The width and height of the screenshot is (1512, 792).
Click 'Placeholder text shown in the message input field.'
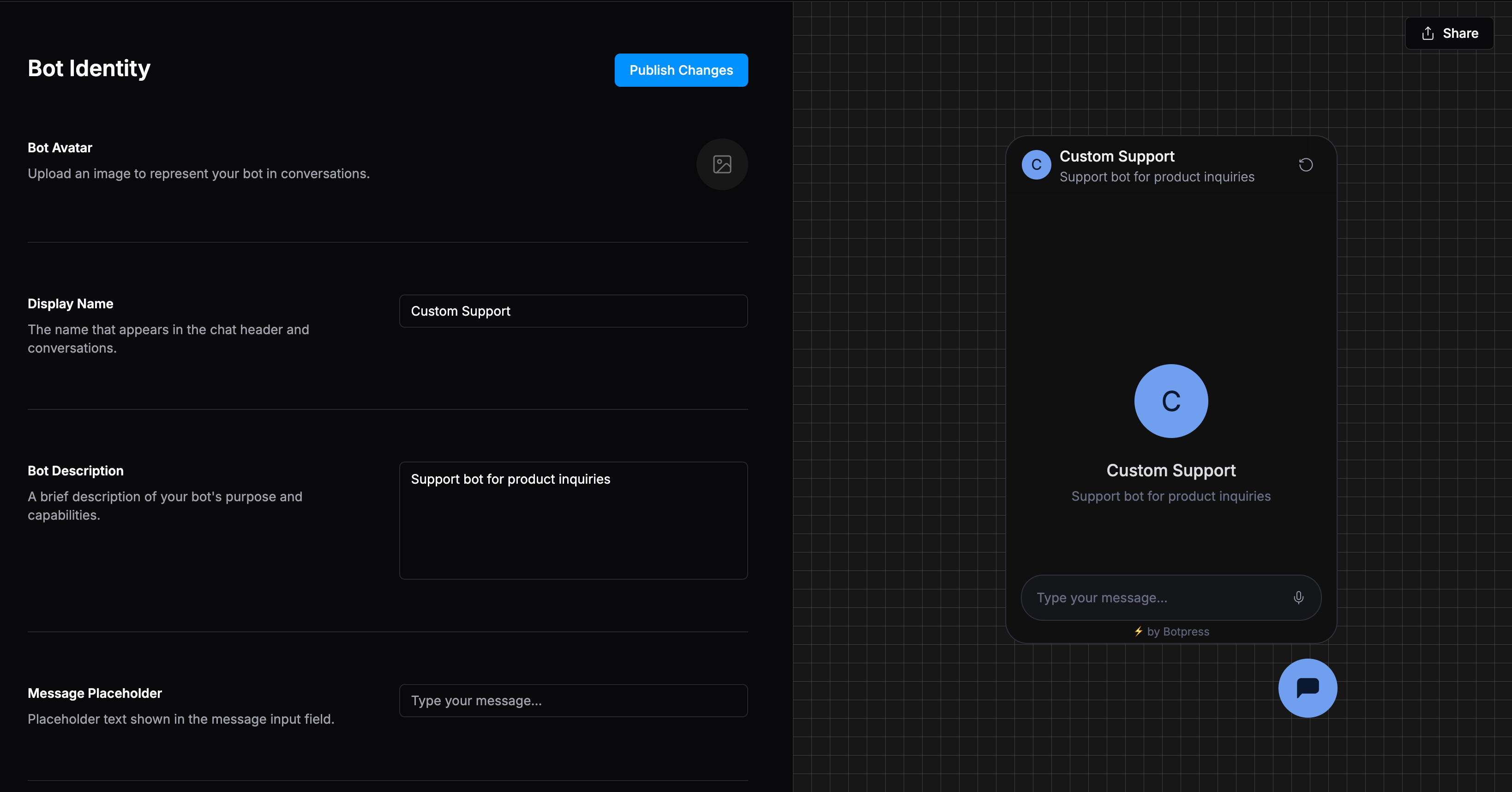(181, 719)
